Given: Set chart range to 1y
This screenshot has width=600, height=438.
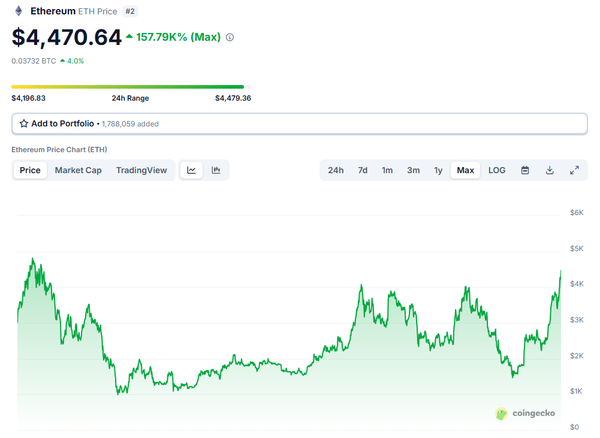Looking at the screenshot, I should click(438, 170).
